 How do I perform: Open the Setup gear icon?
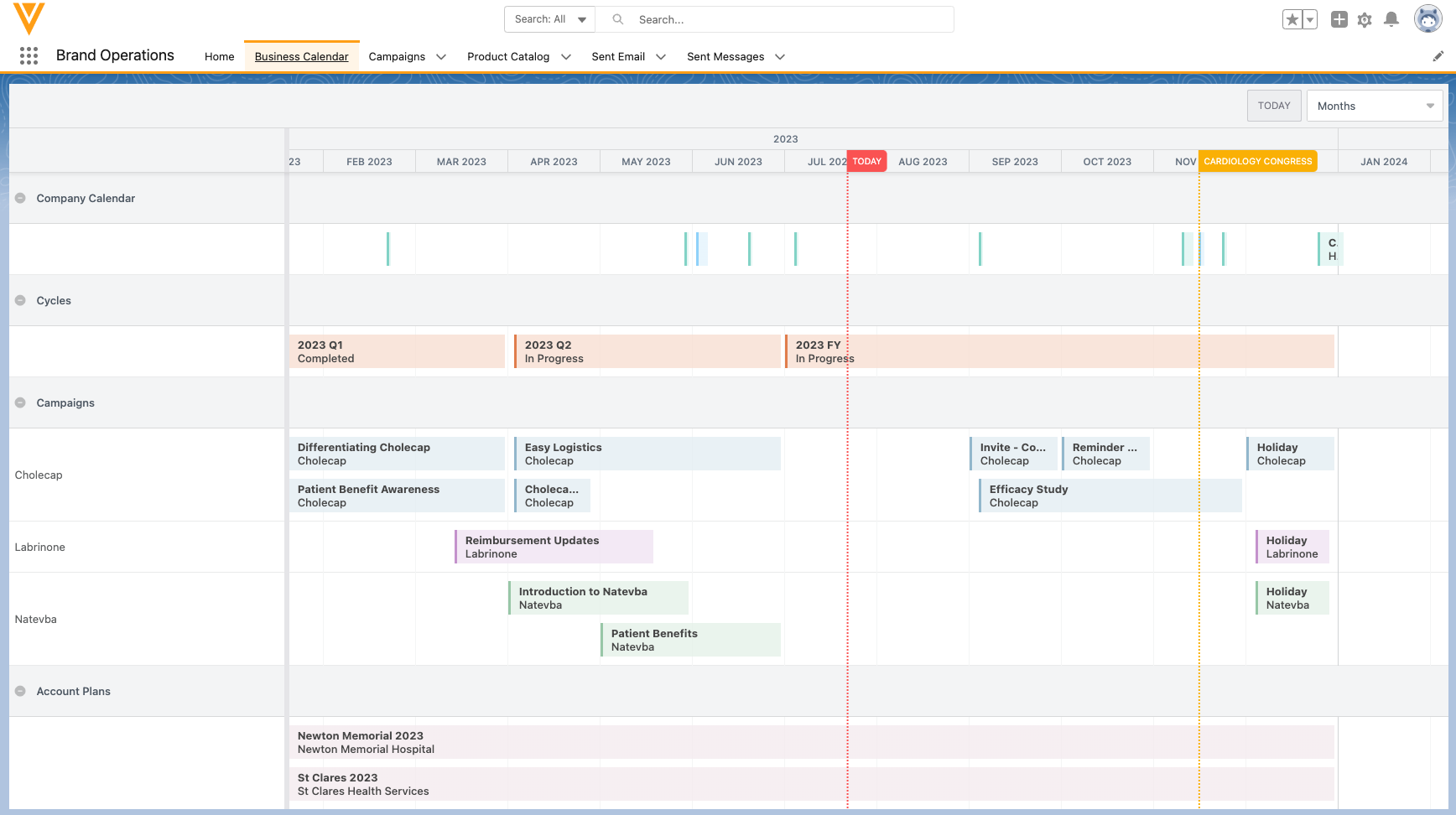[x=1365, y=19]
